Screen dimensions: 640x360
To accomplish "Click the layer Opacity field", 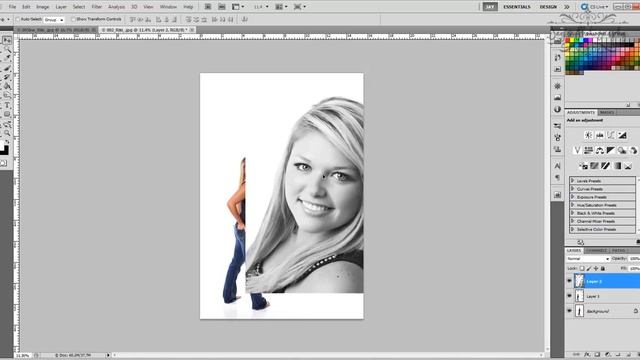I will click(x=634, y=259).
